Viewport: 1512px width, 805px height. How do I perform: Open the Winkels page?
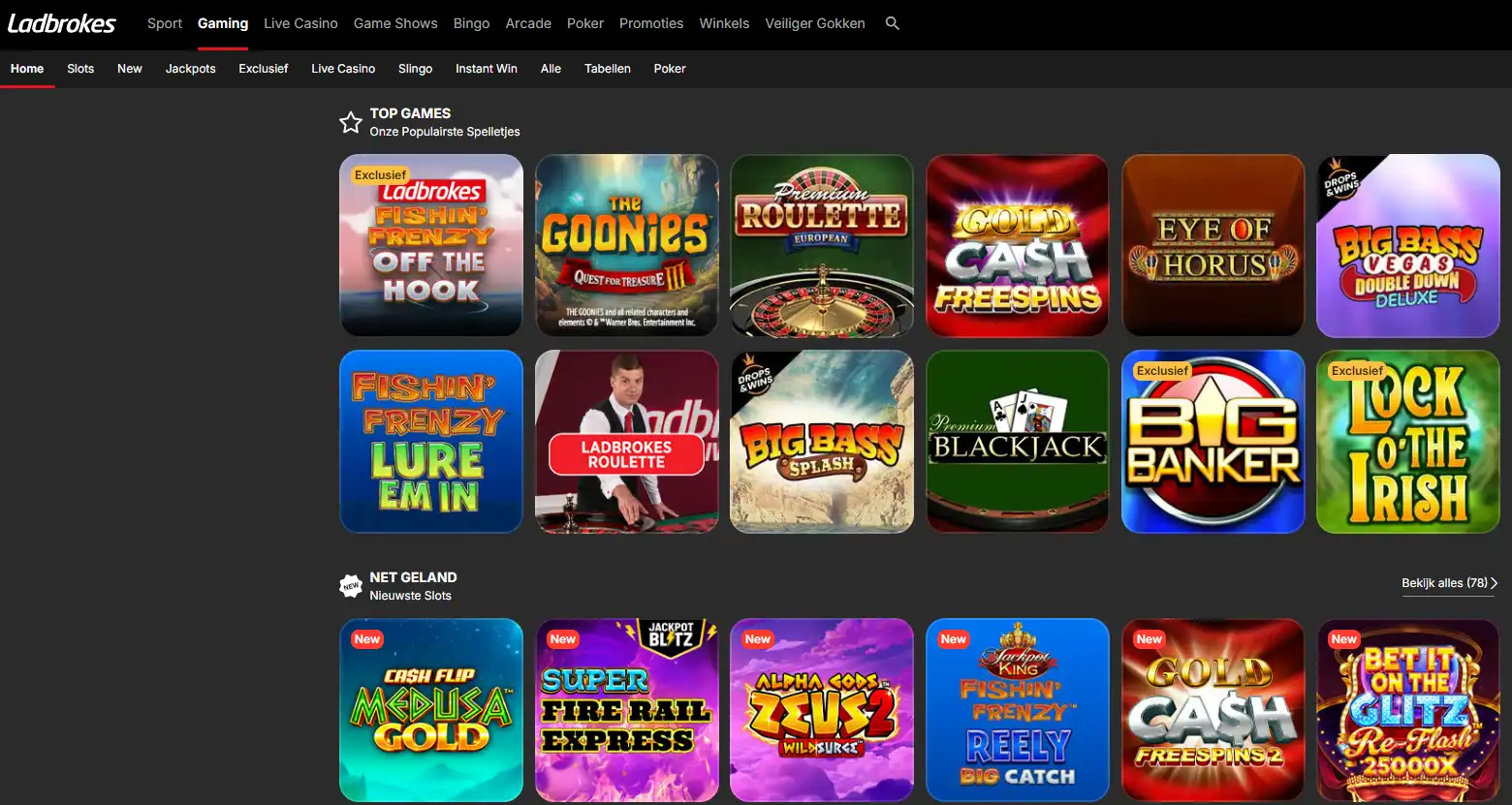coord(724,23)
